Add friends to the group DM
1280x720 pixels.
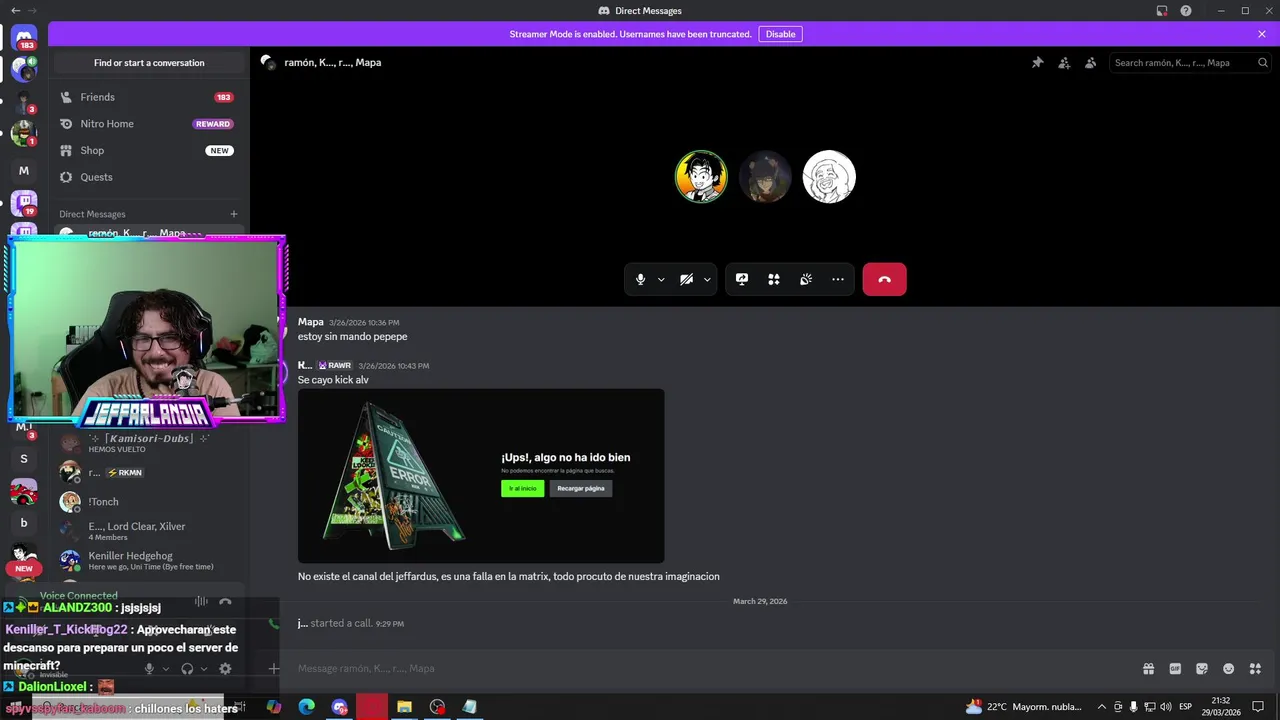(x=1064, y=62)
